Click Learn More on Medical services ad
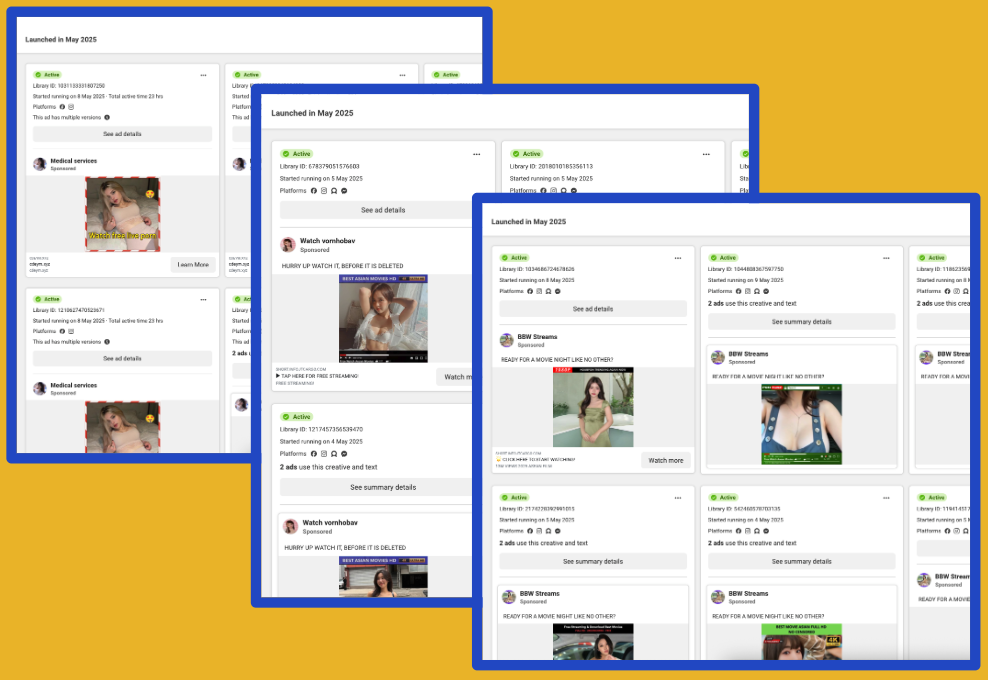Image resolution: width=988 pixels, height=680 pixels. click(193, 265)
